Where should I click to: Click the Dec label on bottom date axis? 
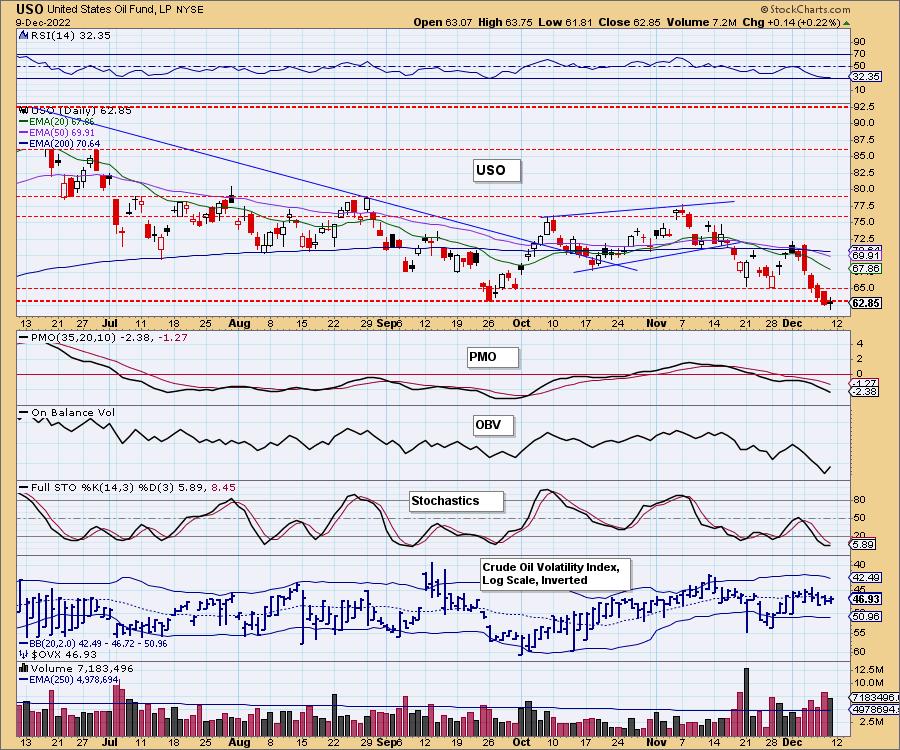[792, 742]
